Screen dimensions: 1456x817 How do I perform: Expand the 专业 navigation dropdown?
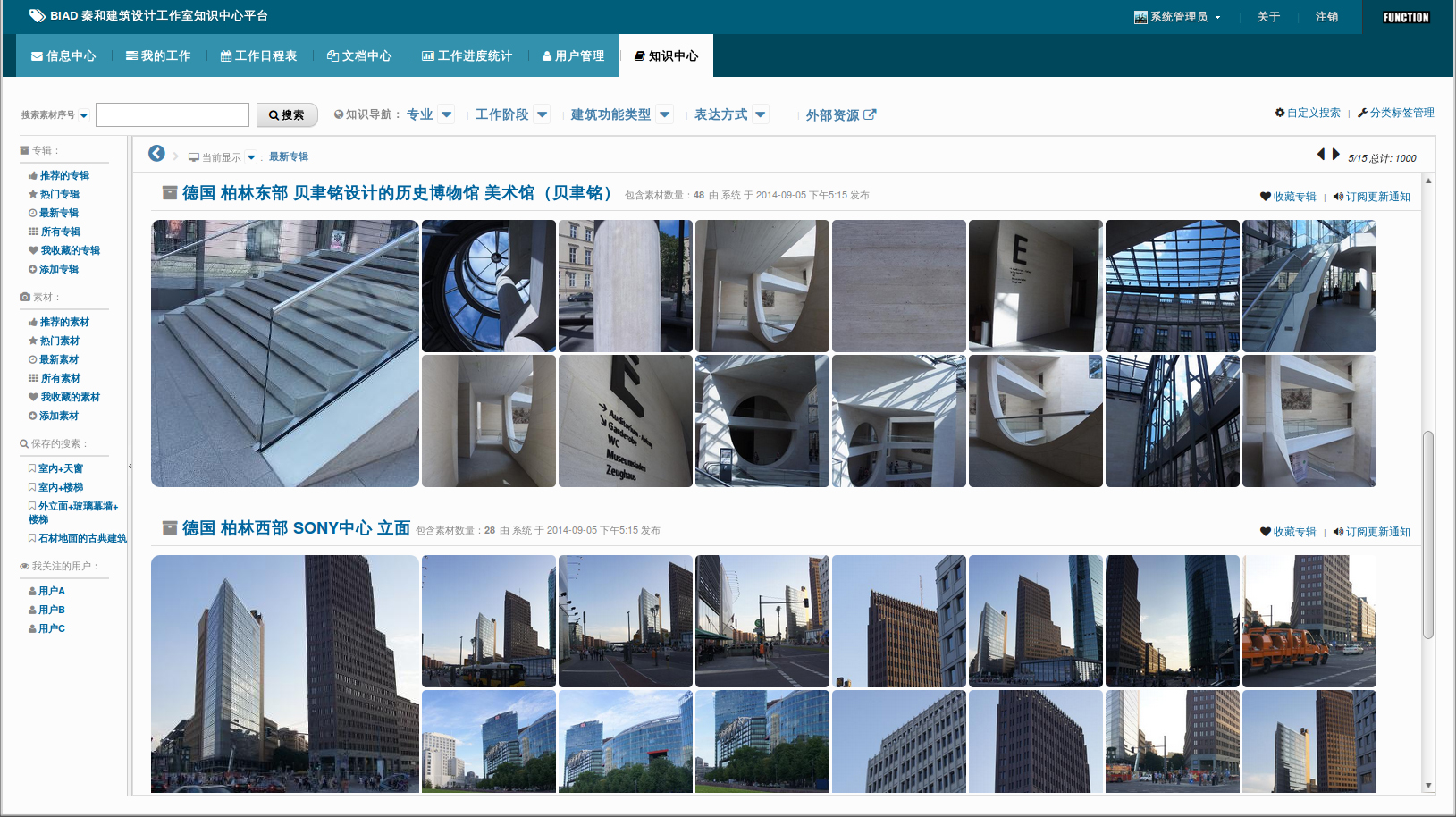pyautogui.click(x=447, y=114)
